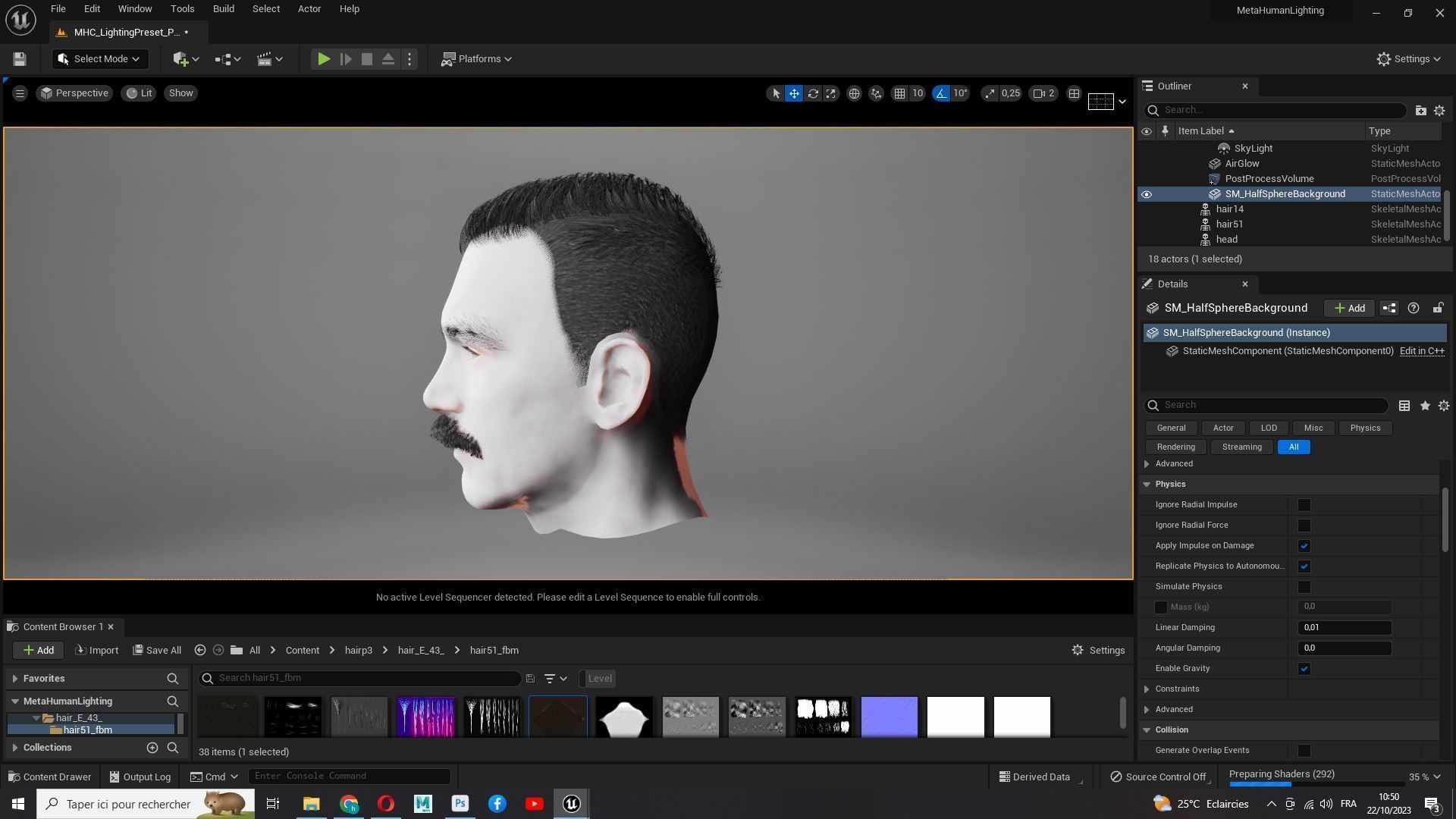Activate the Scale gizmo tool
The width and height of the screenshot is (1456, 819).
[x=831, y=93]
